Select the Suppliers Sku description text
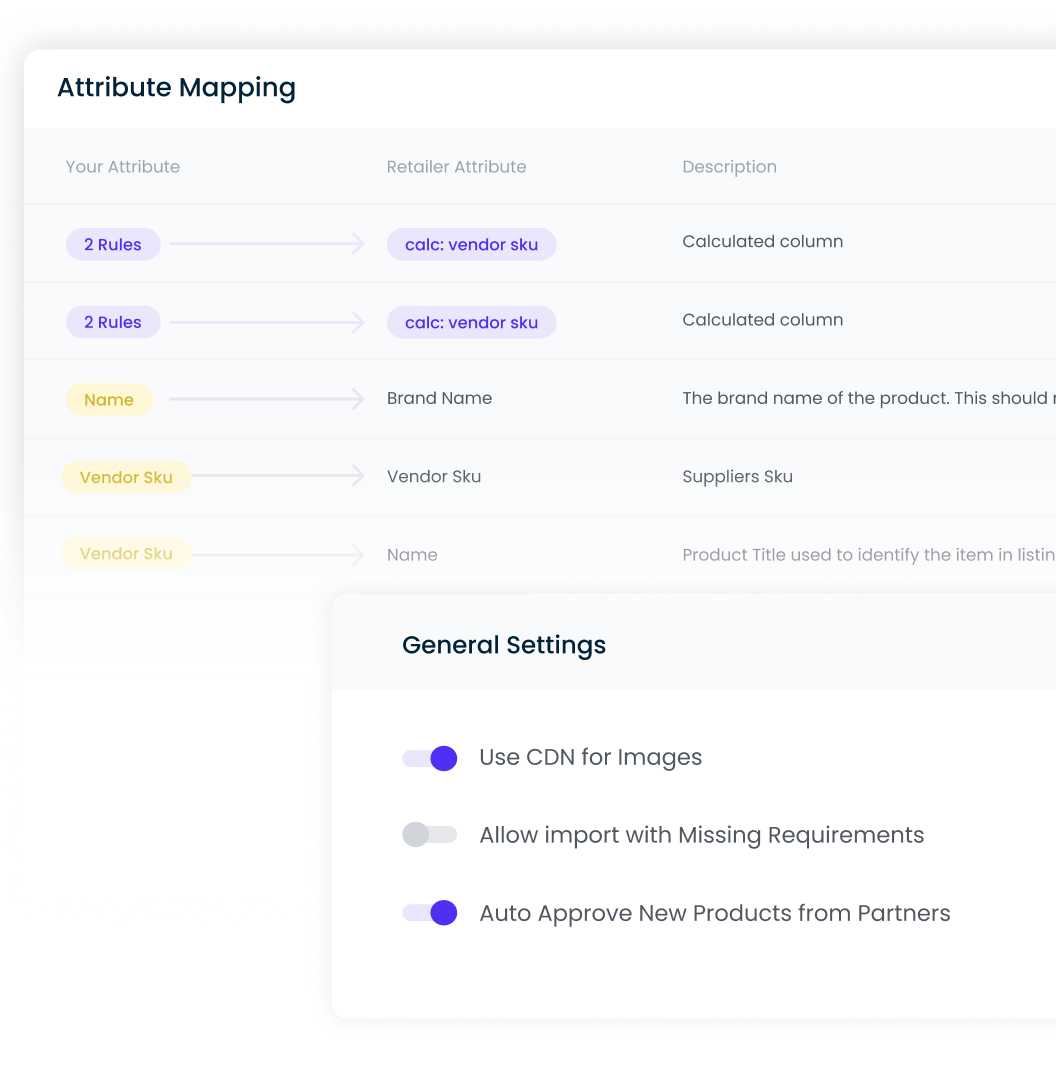Screen dimensions: 1056x1086 tap(737, 477)
